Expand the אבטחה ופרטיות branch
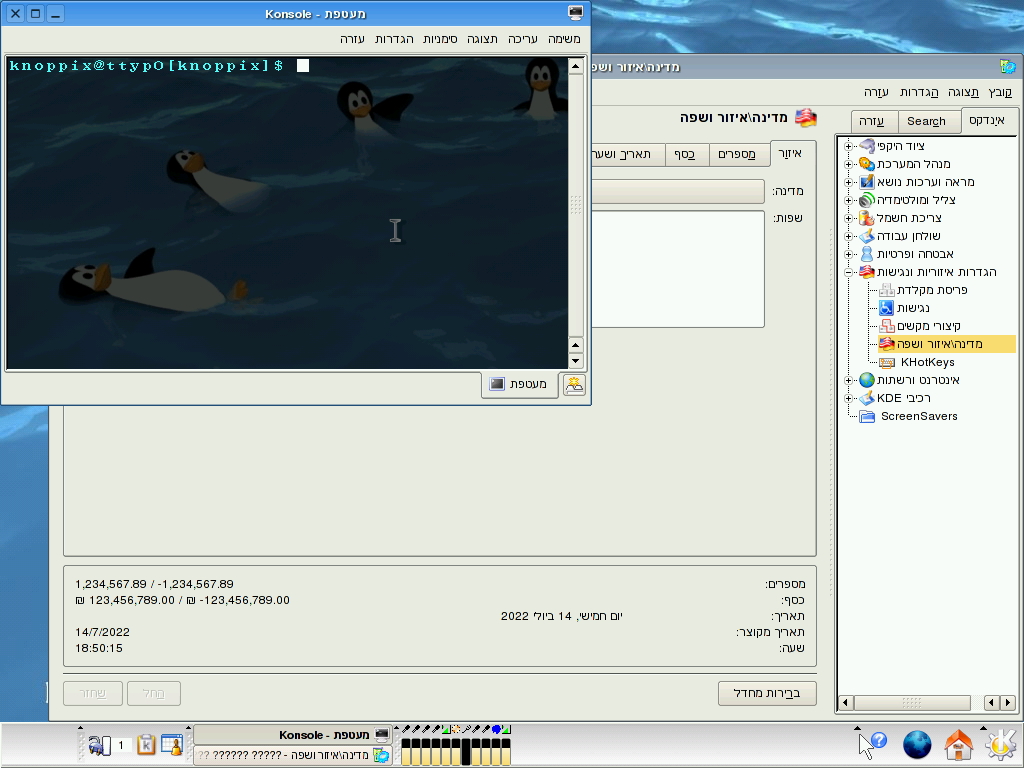The width and height of the screenshot is (1024, 768). click(848, 254)
